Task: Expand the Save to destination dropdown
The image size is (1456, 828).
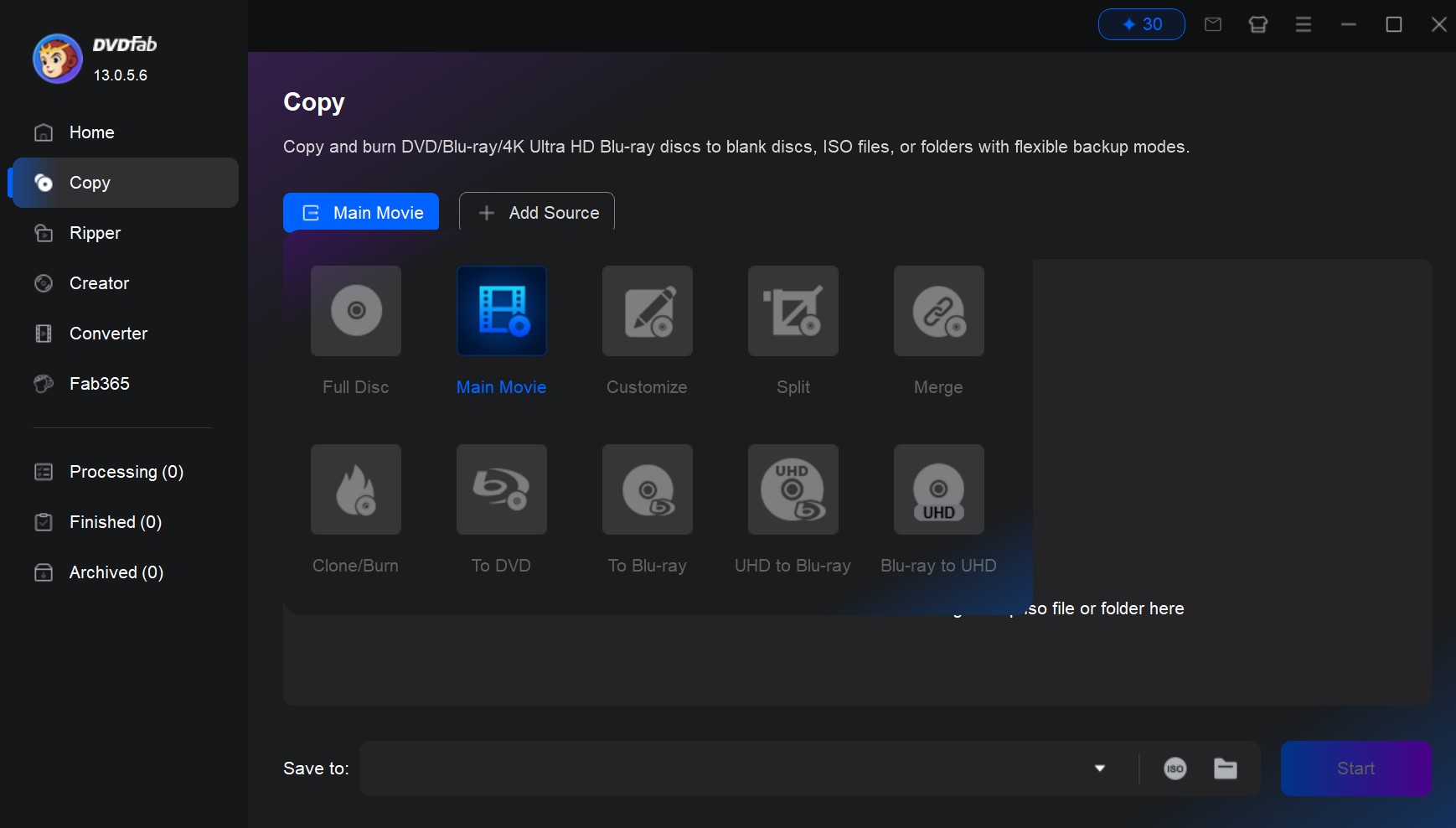Action: tap(1099, 768)
